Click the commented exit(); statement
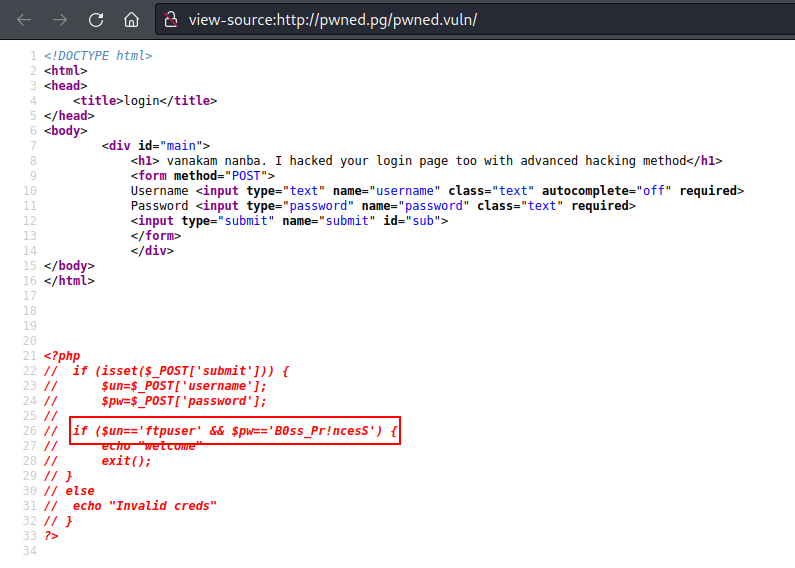 (126, 461)
